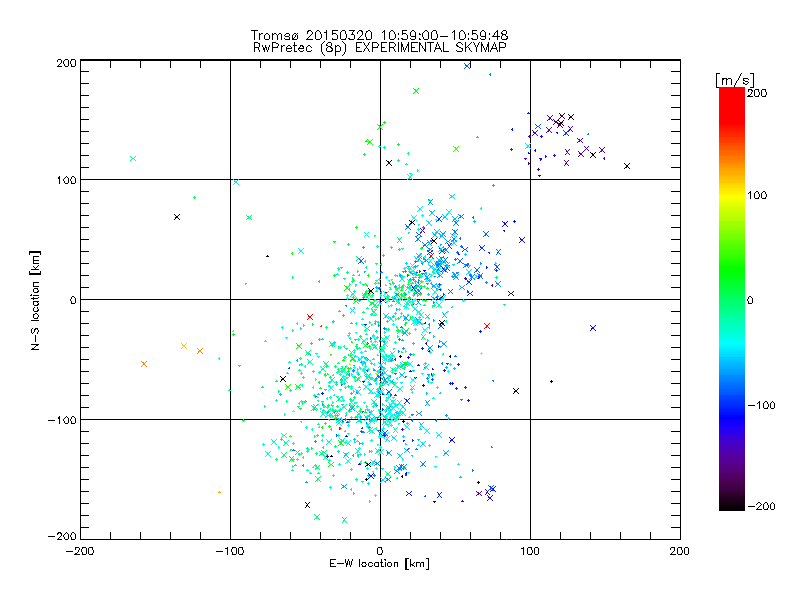Click the subtitle 'RwPretec (8p) EXPERIMENTAL SKYMAP'
The height and width of the screenshot is (600, 800).
380,47
